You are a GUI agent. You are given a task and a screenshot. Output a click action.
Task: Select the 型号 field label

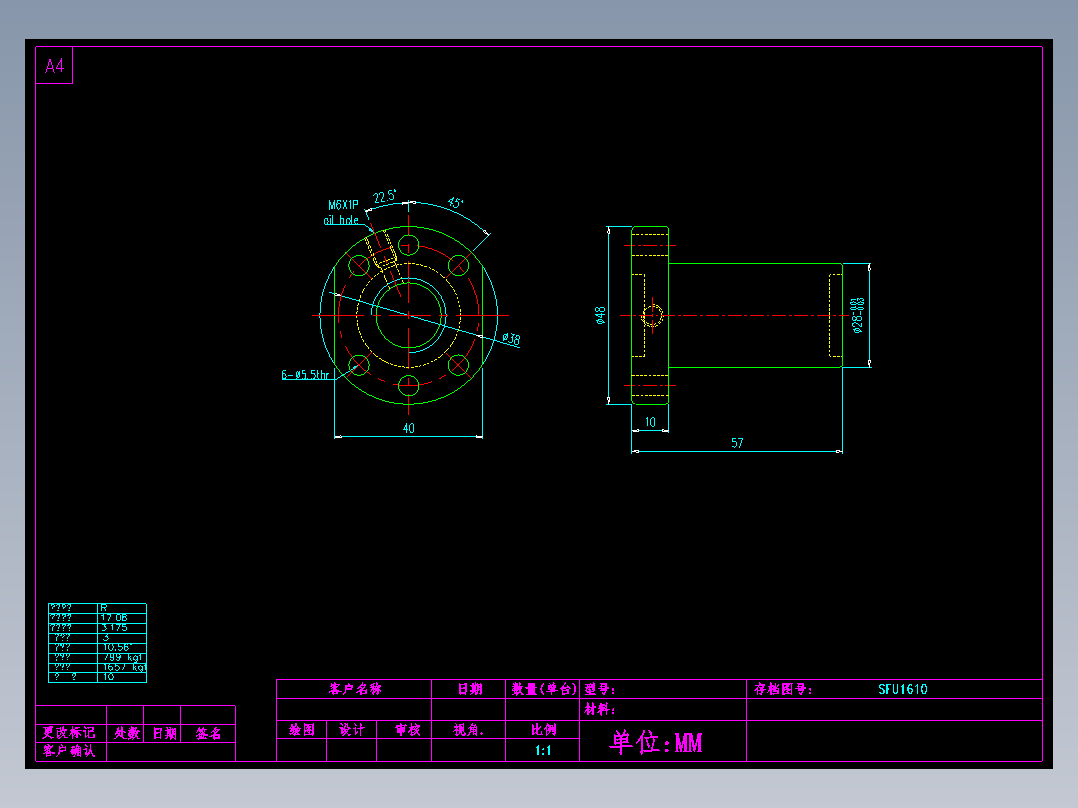pos(600,689)
